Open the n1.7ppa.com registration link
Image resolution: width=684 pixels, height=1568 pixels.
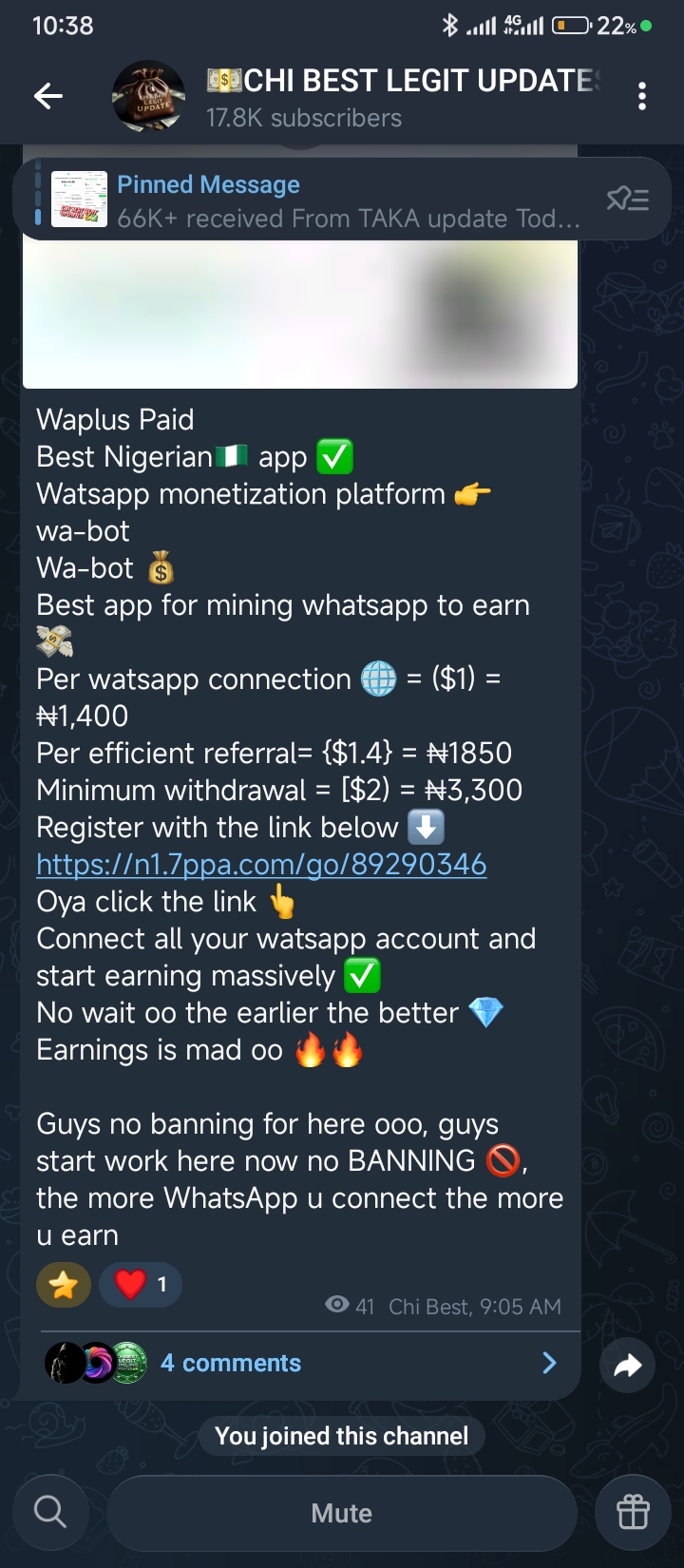point(261,865)
